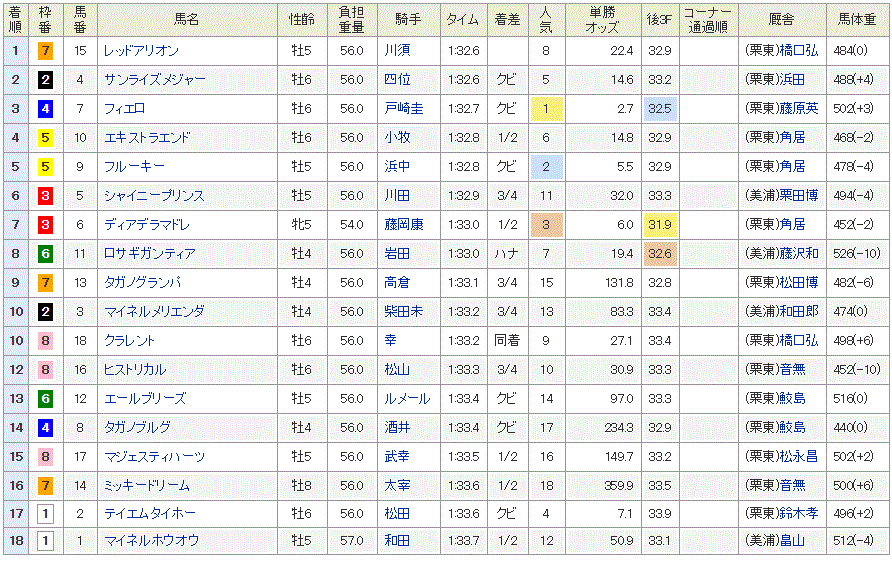Select the margin cell 同着
The height and width of the screenshot is (562, 892).
point(507,341)
